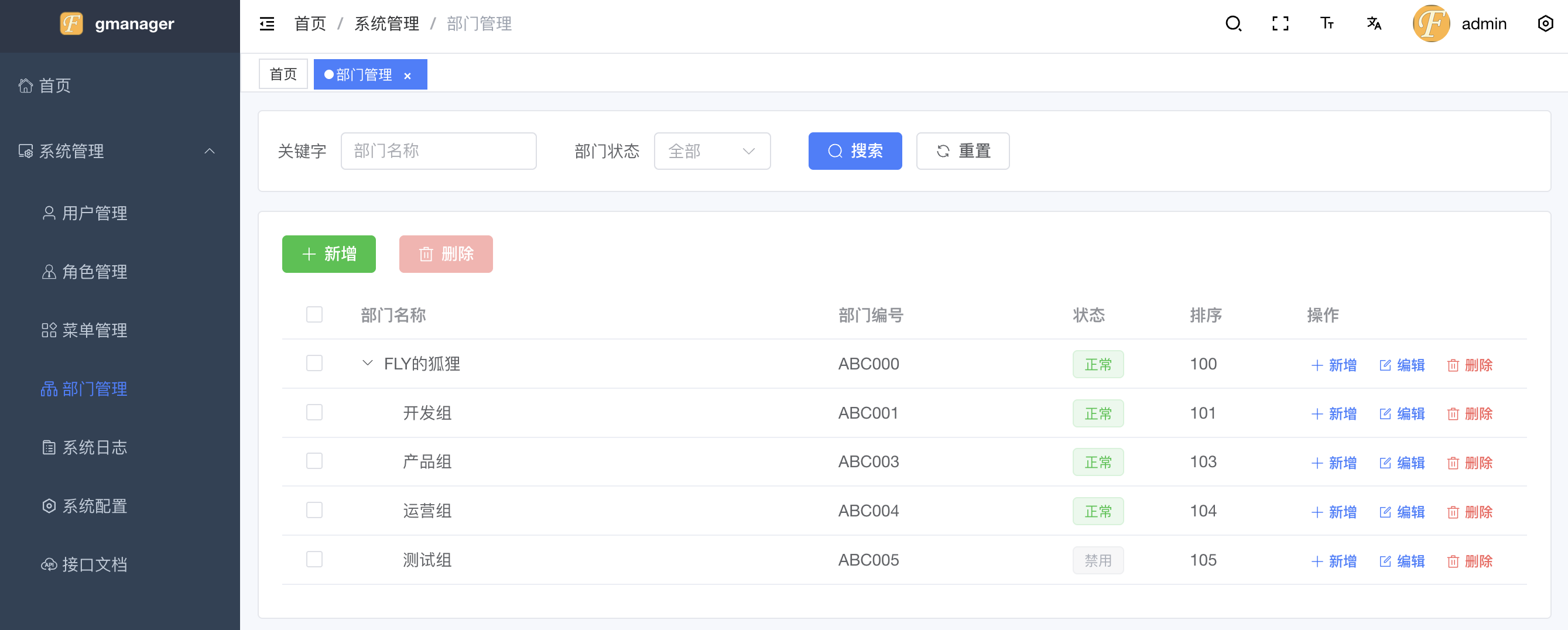This screenshot has width=1568, height=630.
Task: Click the blue 搜索 button
Action: (x=855, y=151)
